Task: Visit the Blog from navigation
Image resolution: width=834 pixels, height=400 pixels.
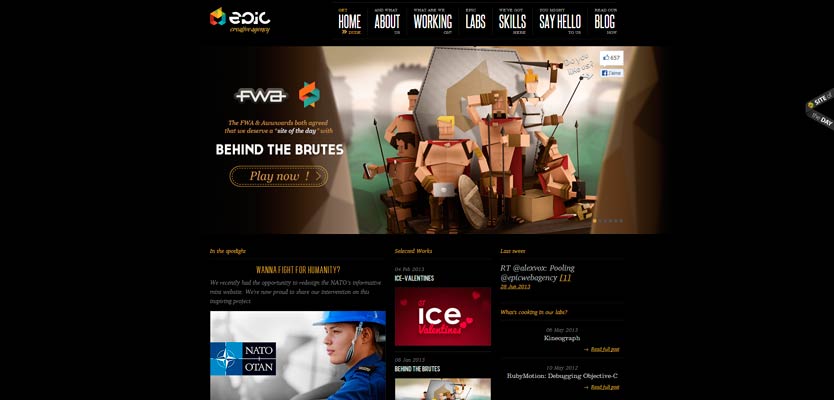Action: [x=605, y=22]
